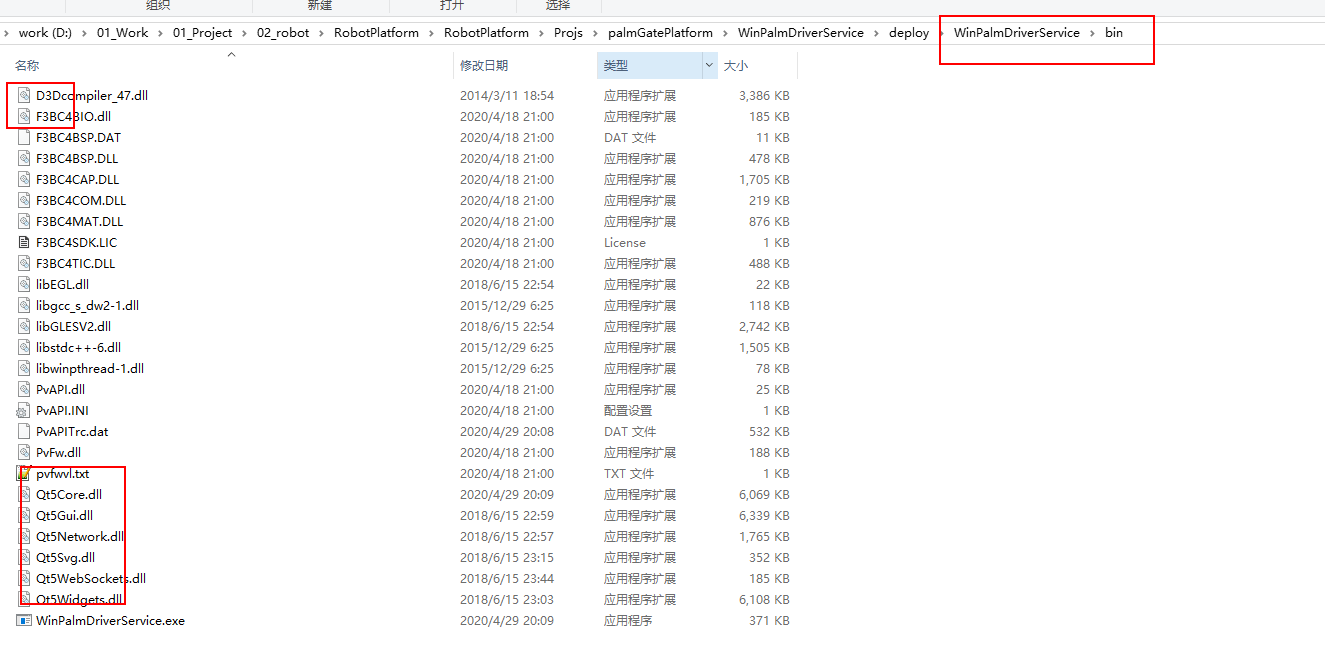Click the PvAPI.dll file icon
The width and height of the screenshot is (1325, 660).
coord(25,389)
